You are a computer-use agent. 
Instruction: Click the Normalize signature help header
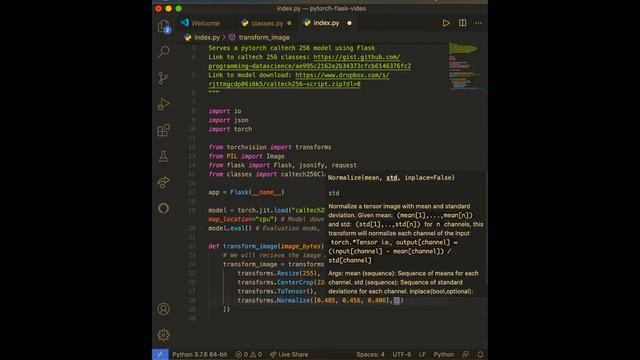[x=391, y=178]
